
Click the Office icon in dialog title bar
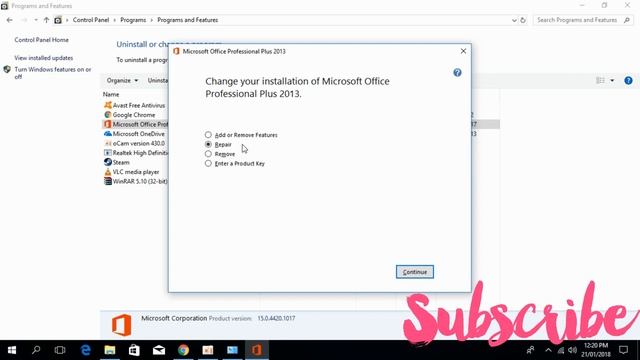176,51
